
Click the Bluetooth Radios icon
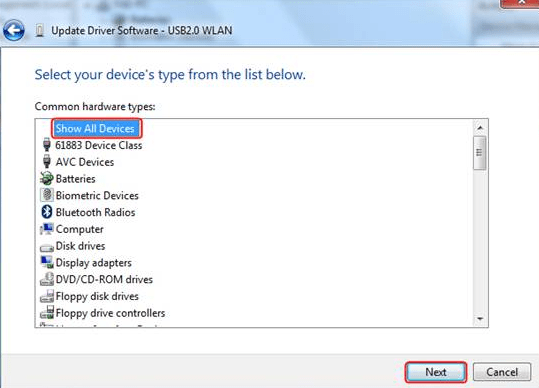tap(47, 212)
